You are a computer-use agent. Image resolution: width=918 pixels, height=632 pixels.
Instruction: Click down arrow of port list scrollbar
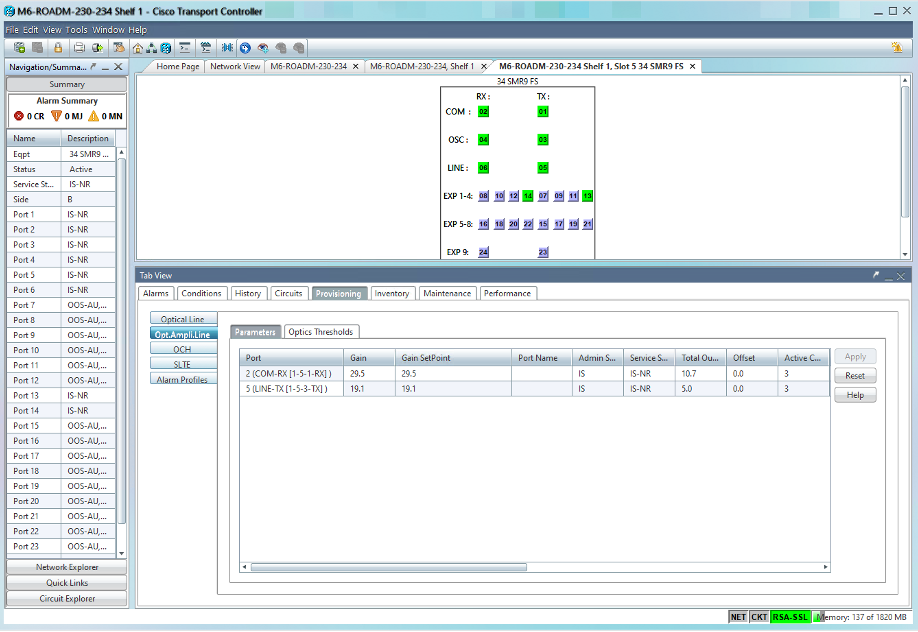click(x=121, y=554)
